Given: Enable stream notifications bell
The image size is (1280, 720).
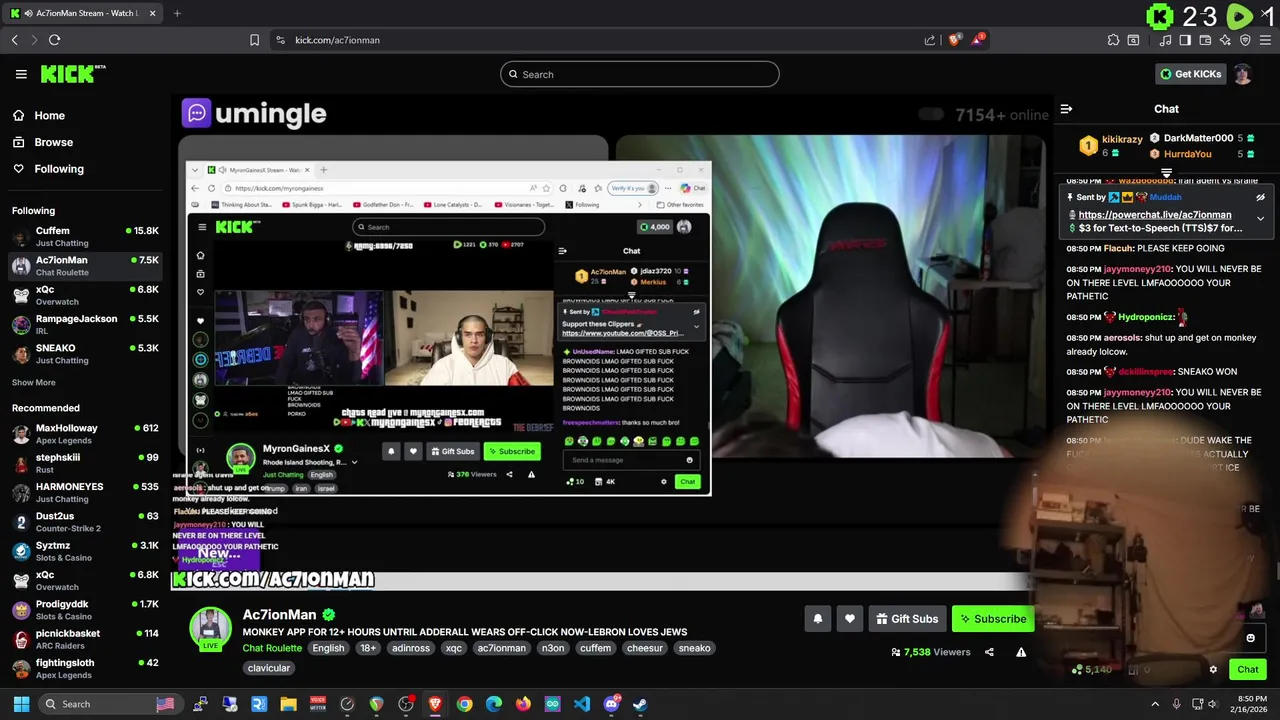Looking at the screenshot, I should (817, 619).
